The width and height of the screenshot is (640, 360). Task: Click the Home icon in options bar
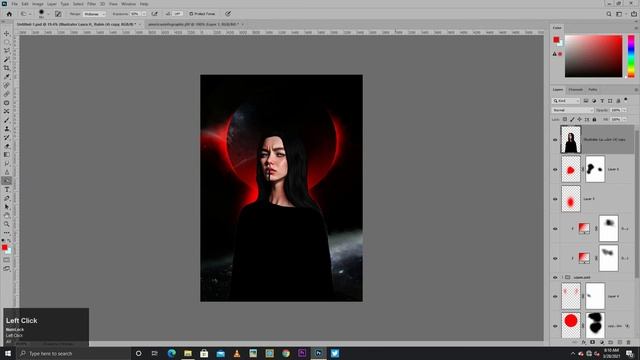pos(9,14)
